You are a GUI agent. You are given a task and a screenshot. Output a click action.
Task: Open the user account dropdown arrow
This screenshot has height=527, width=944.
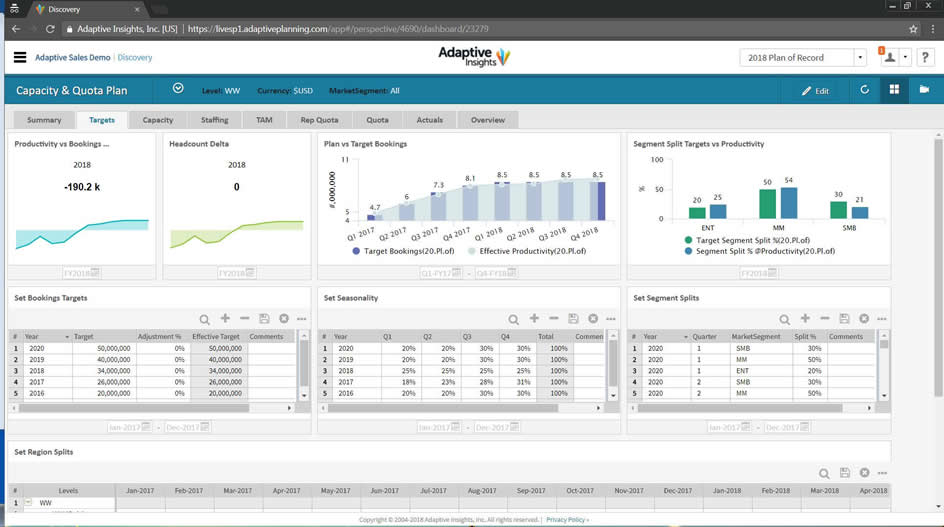(905, 57)
